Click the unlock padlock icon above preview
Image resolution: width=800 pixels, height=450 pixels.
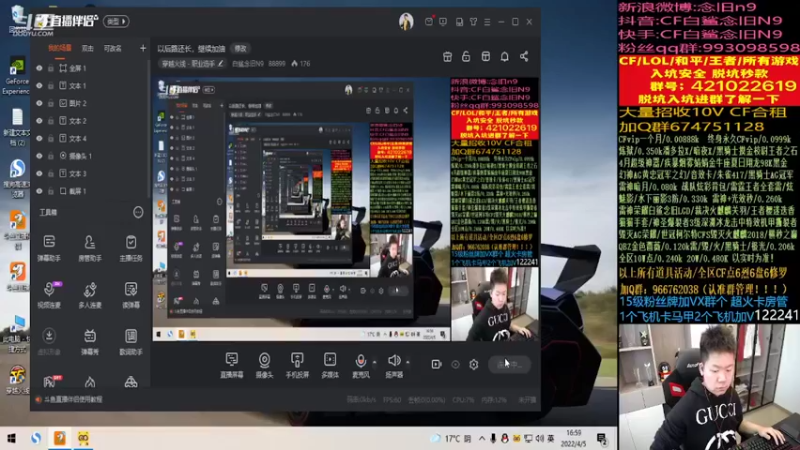(466, 57)
